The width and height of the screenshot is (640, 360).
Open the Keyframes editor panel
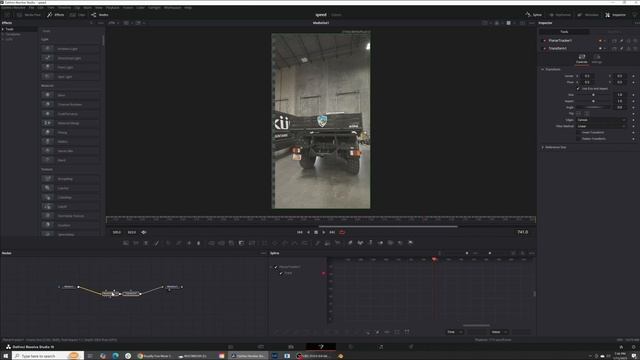(x=560, y=15)
